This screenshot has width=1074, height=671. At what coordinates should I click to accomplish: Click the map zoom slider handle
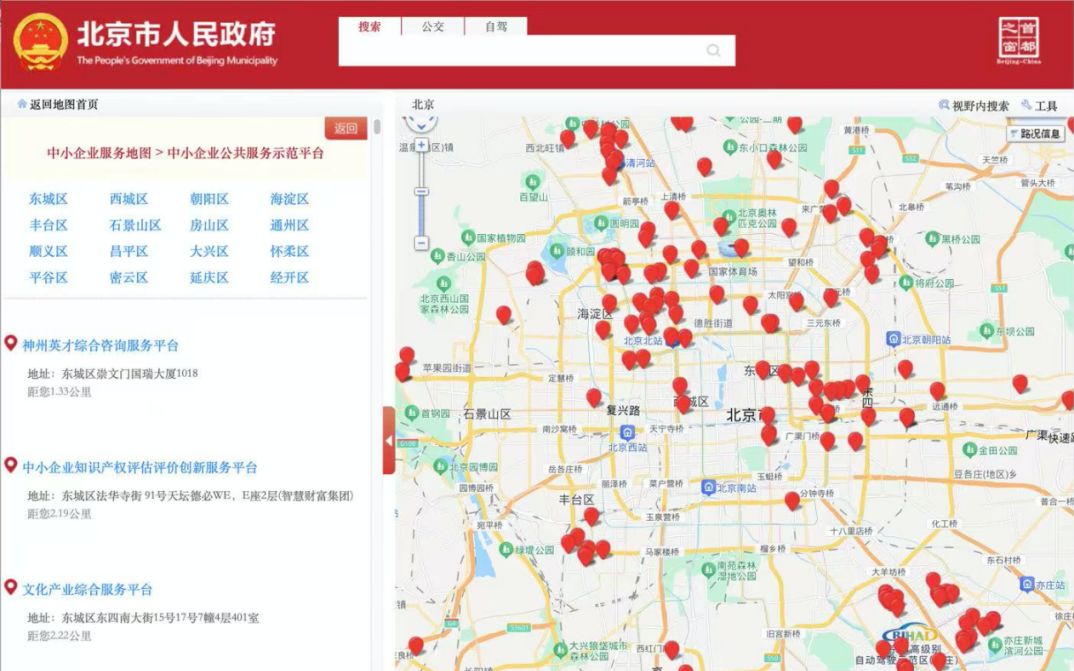click(421, 189)
